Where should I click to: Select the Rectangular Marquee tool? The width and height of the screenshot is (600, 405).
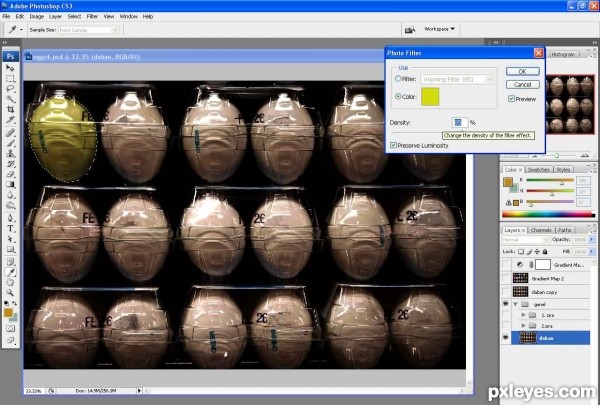(10, 78)
